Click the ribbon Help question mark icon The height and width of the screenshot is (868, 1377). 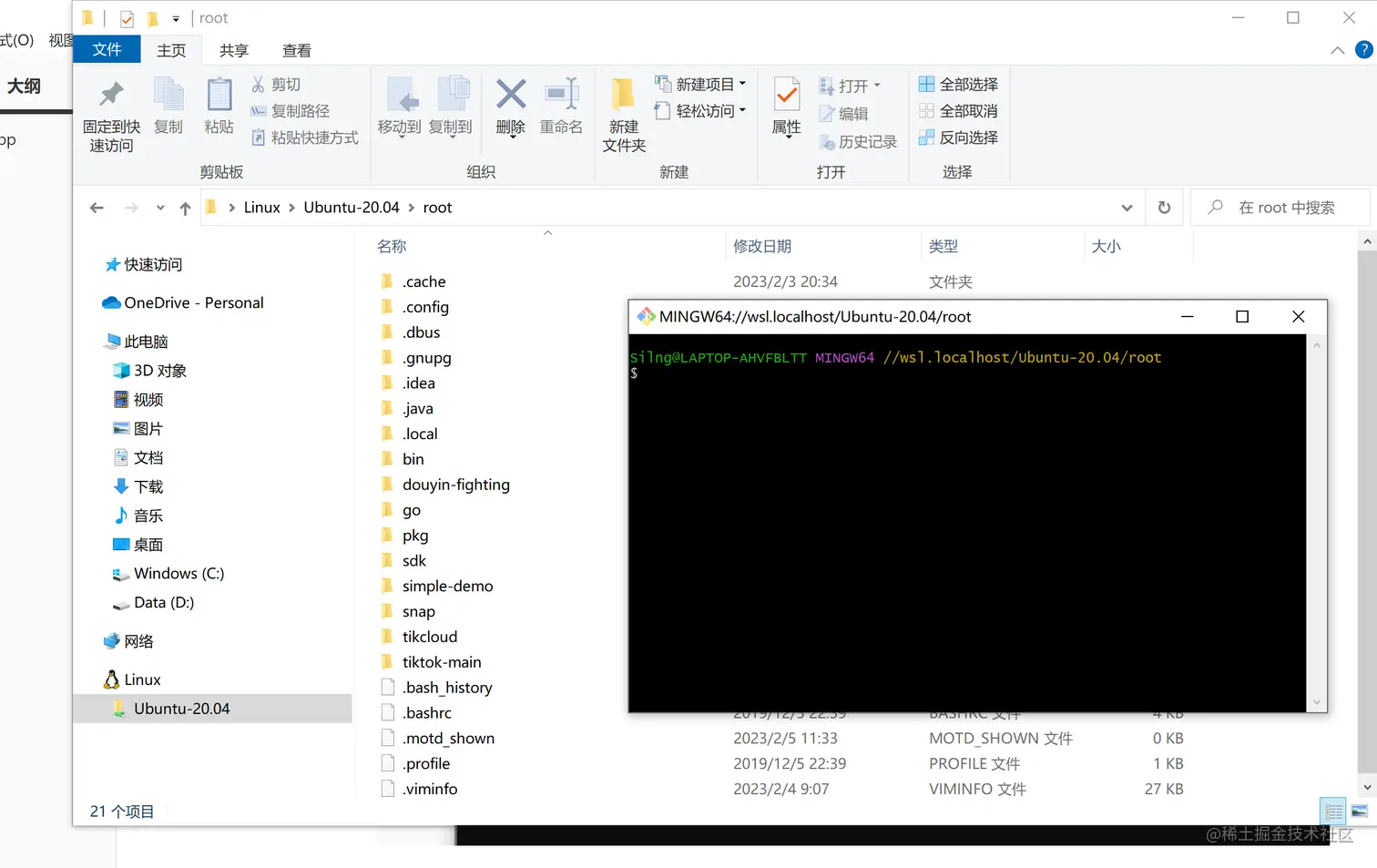point(1363,50)
